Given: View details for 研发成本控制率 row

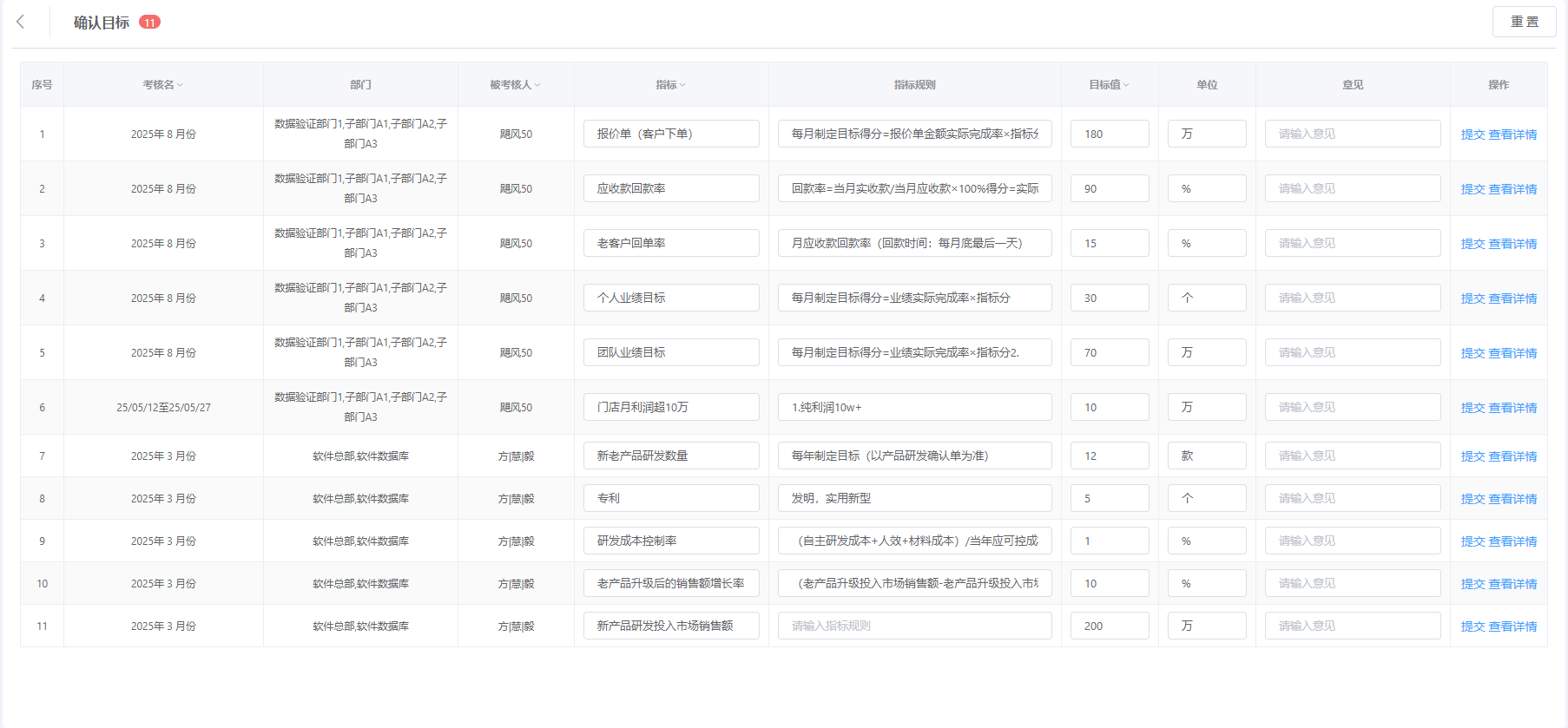Looking at the screenshot, I should tap(1512, 541).
